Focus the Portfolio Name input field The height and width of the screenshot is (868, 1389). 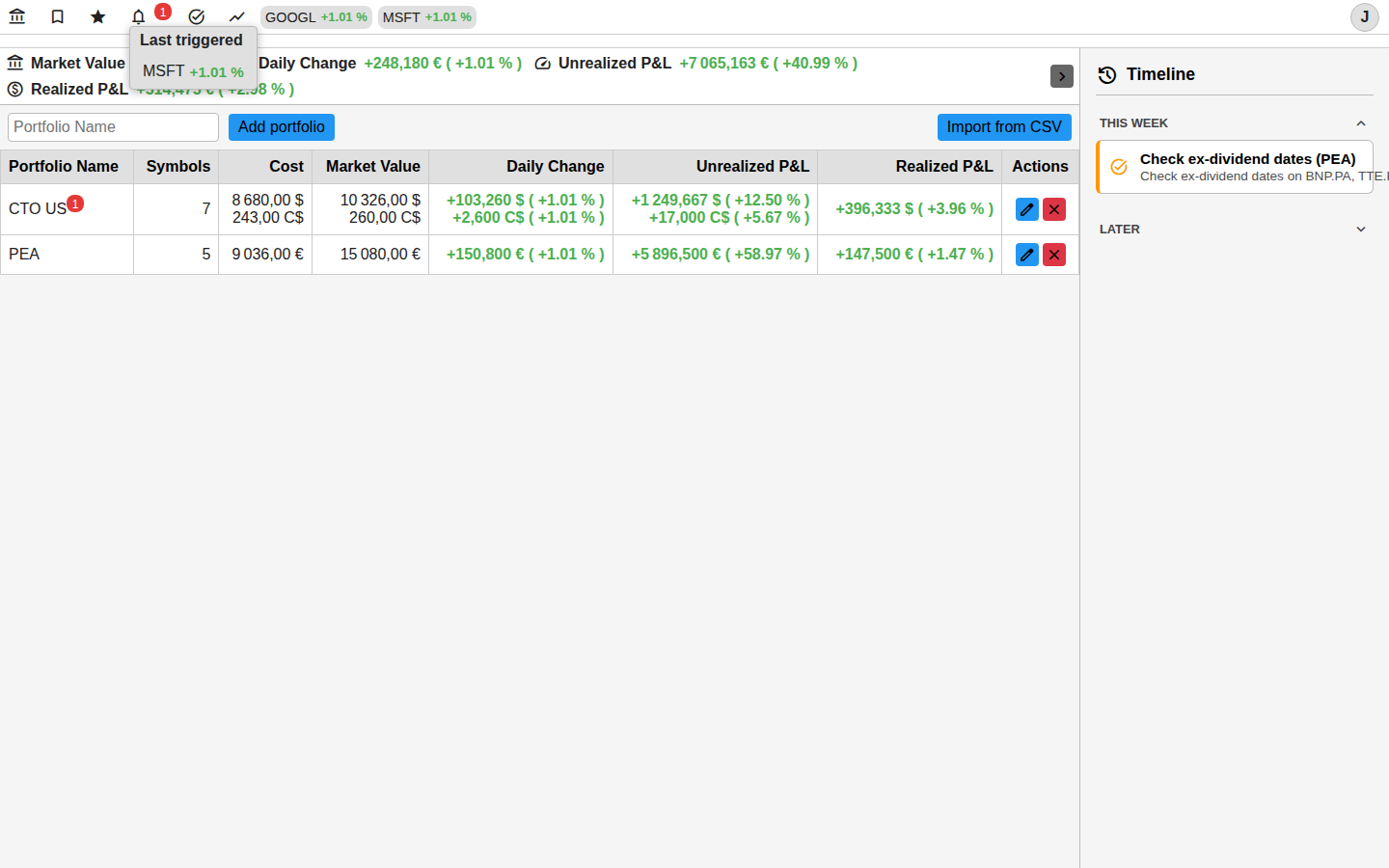click(x=114, y=127)
